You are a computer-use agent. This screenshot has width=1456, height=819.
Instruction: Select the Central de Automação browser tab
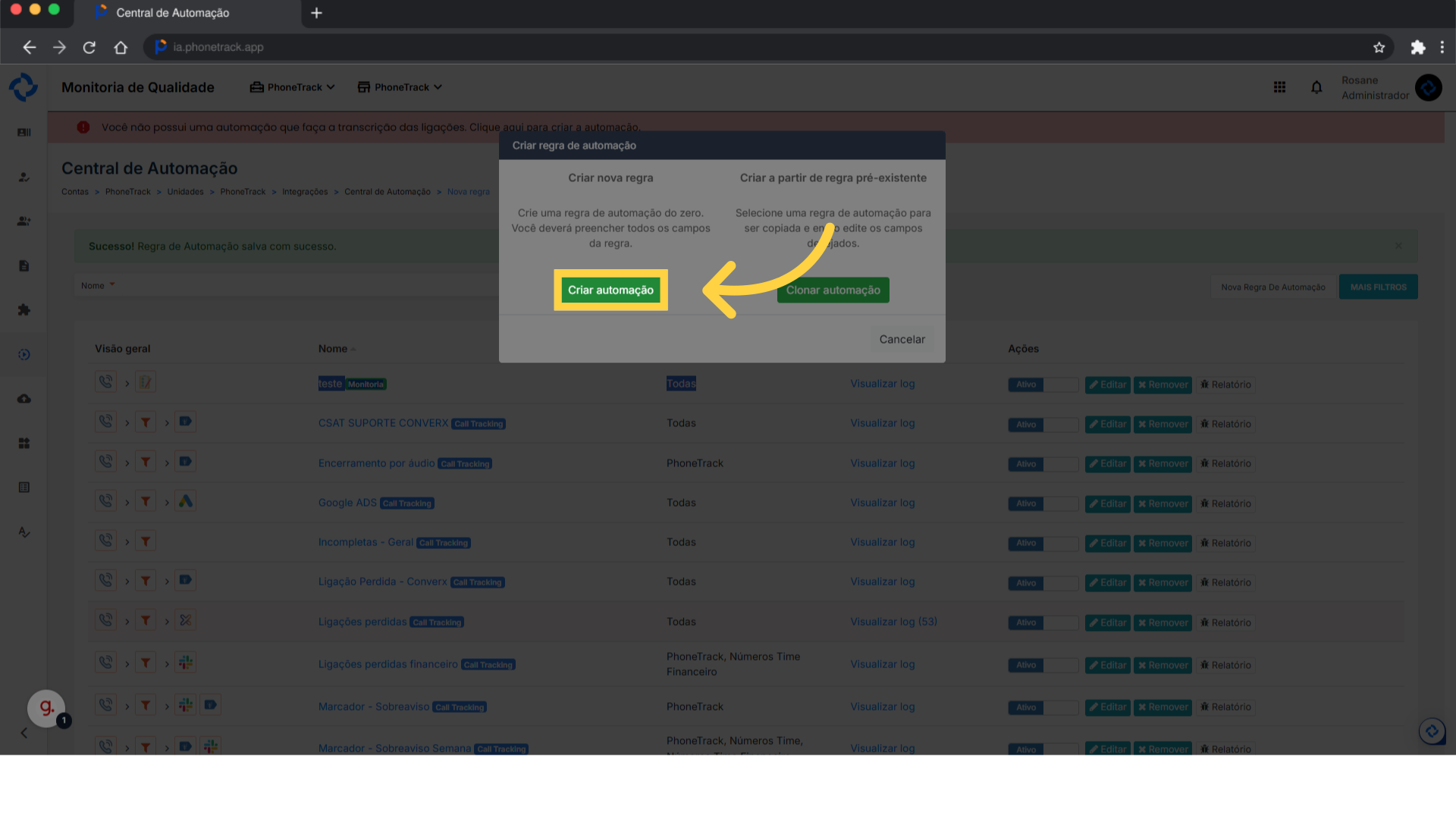[x=190, y=13]
